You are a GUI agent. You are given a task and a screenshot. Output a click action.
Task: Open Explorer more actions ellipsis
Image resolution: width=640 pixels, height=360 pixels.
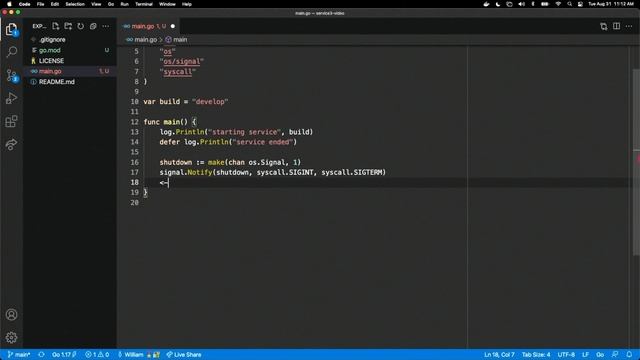(106, 26)
